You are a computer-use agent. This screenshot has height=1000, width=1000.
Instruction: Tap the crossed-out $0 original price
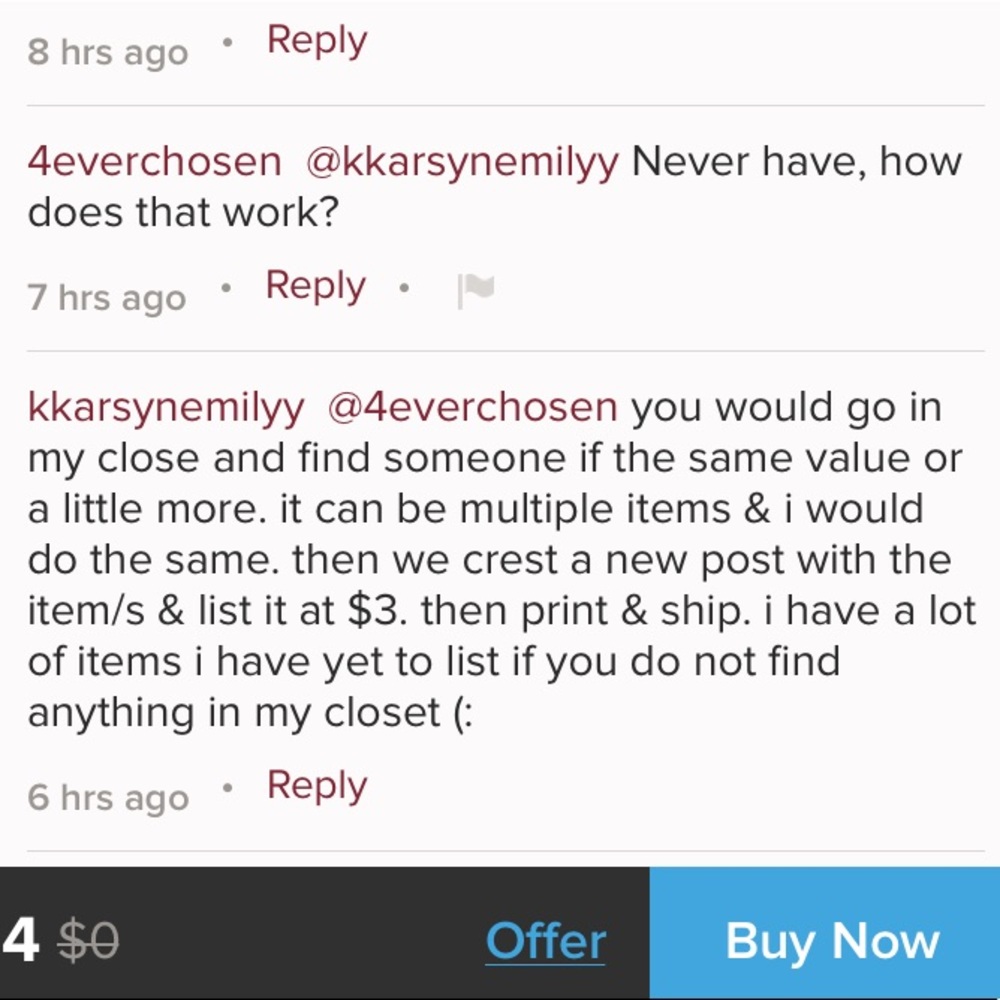click(x=88, y=941)
